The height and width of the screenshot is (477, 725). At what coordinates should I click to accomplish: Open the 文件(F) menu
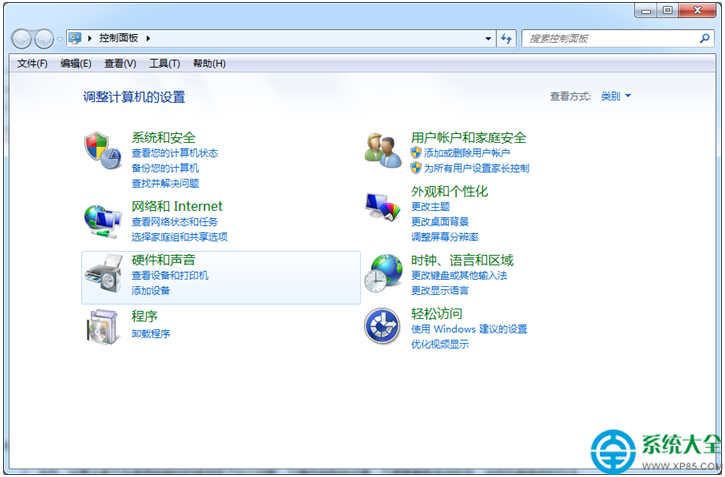tap(32, 63)
